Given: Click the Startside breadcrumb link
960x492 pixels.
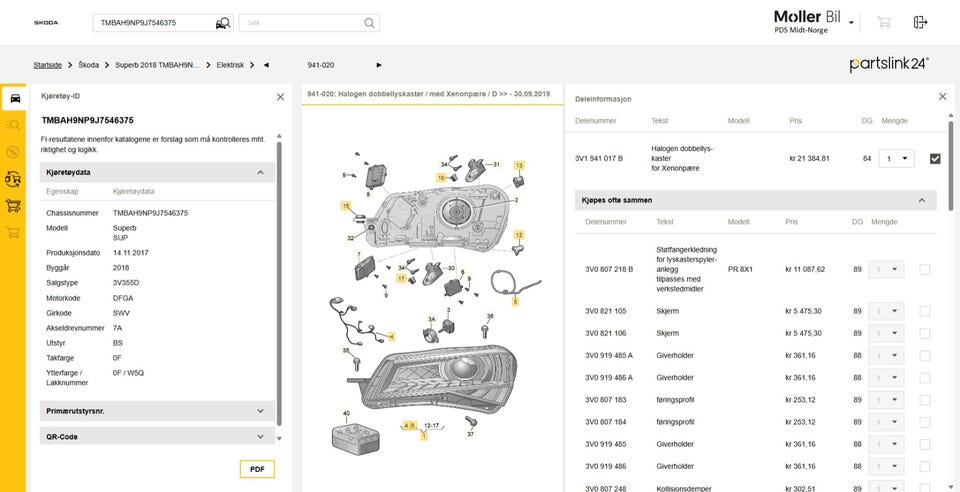Looking at the screenshot, I should point(48,65).
